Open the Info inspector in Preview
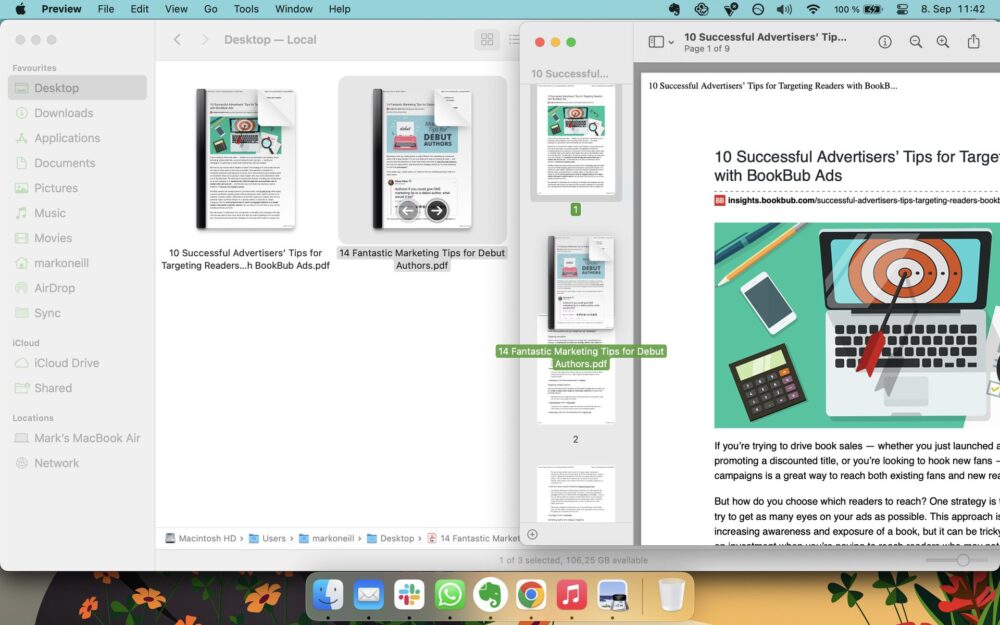The width and height of the screenshot is (1000, 625). 886,41
